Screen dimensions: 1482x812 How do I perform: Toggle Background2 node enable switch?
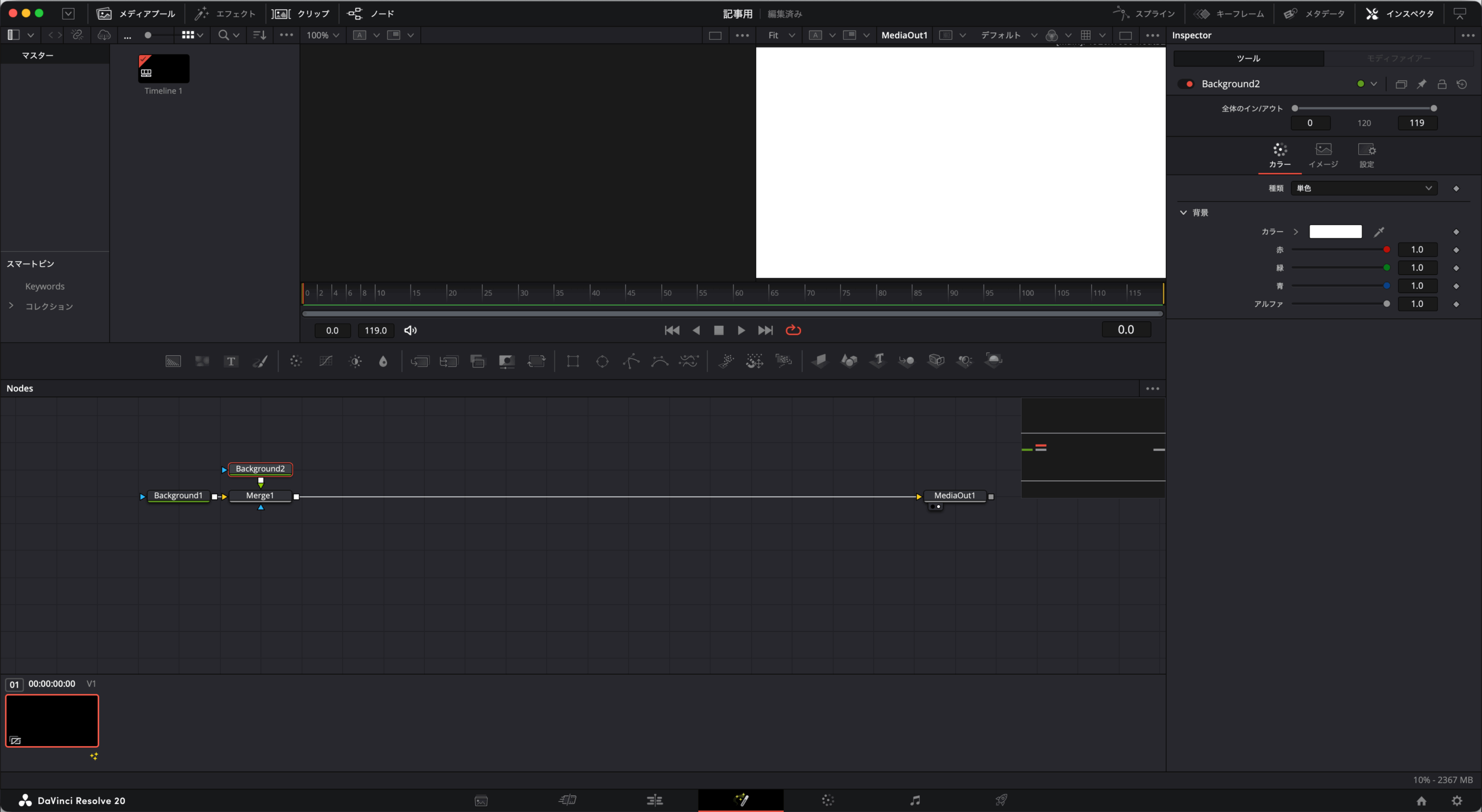click(x=1186, y=84)
